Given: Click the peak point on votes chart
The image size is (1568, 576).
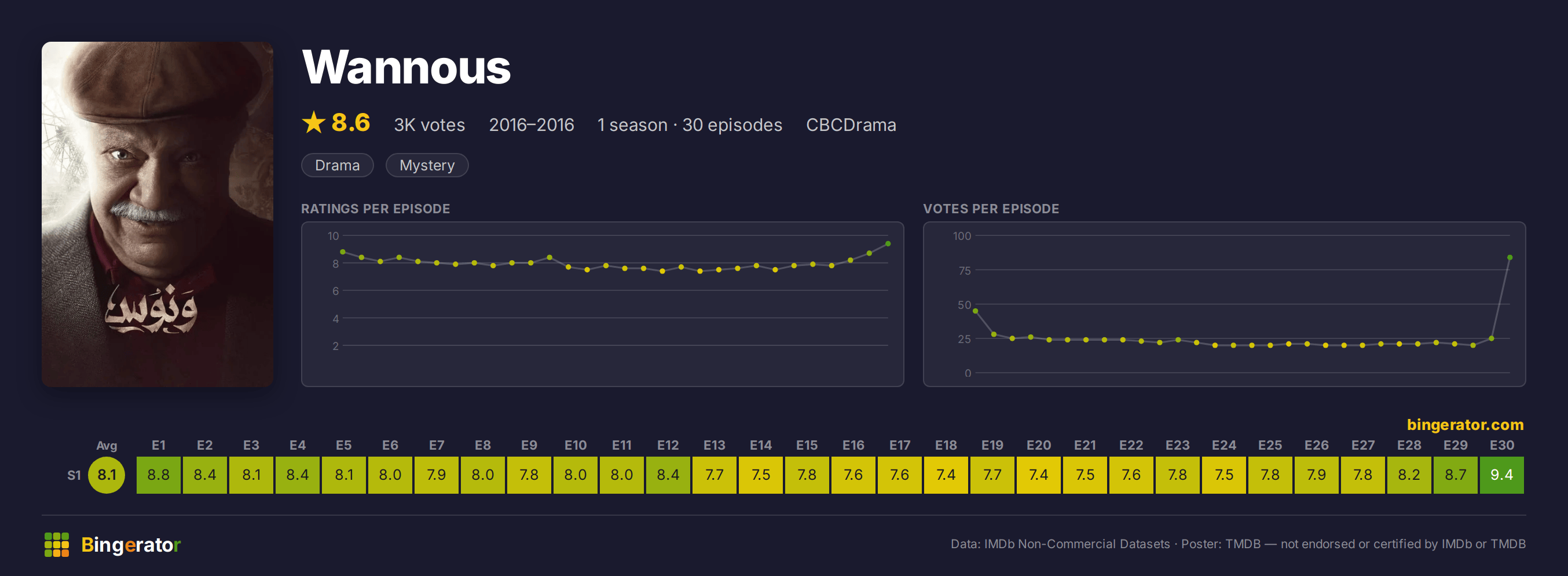Looking at the screenshot, I should pos(1510,257).
